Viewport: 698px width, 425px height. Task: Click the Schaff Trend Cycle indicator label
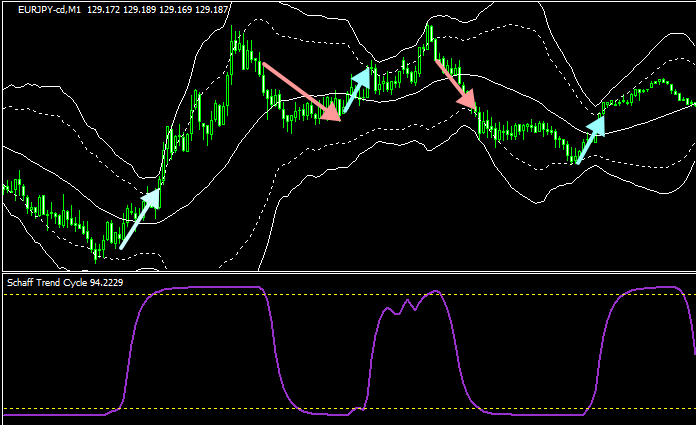click(65, 283)
